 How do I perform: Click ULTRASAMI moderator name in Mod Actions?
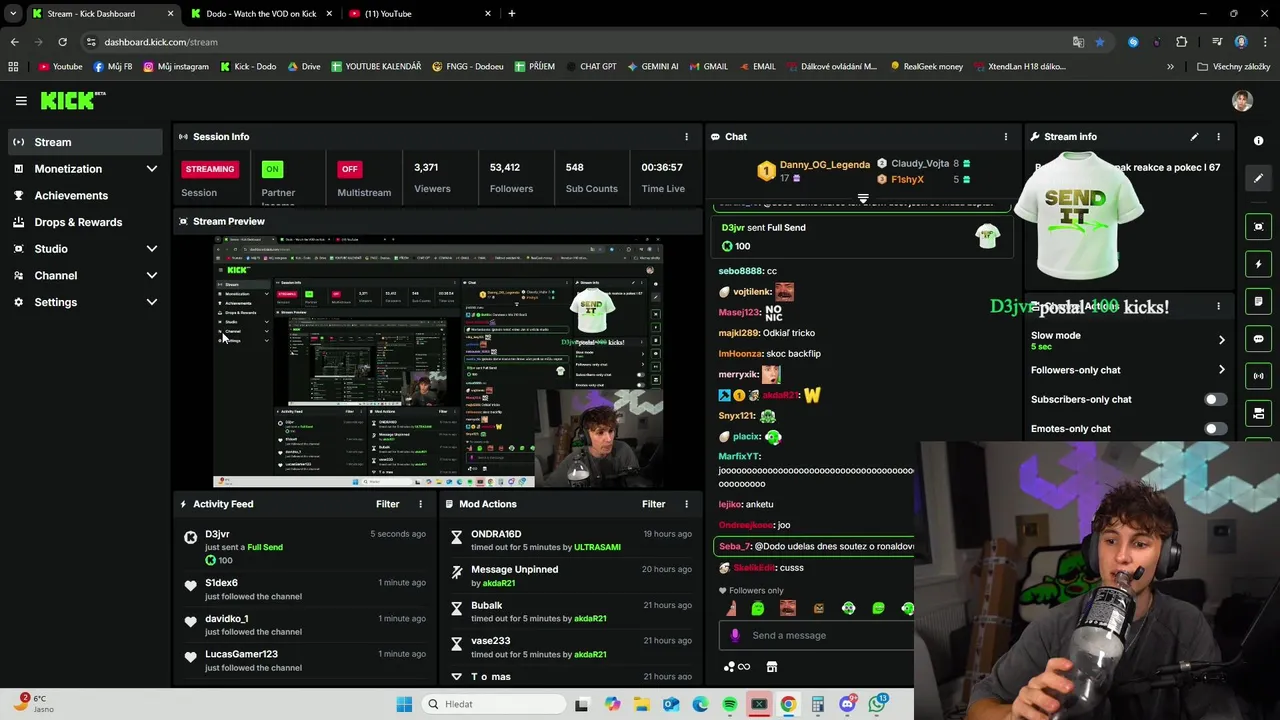pos(597,548)
